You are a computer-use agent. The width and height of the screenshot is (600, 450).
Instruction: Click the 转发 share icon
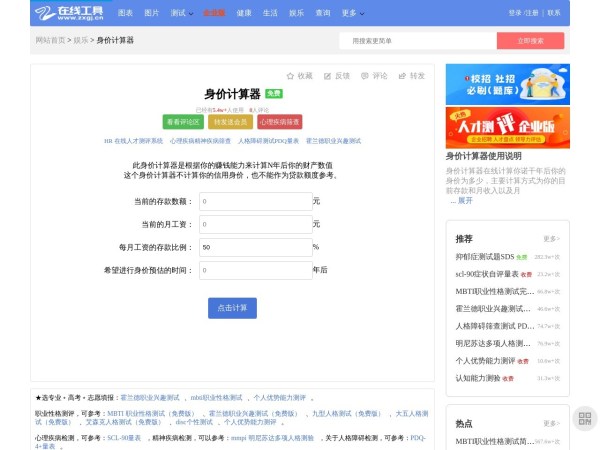pyautogui.click(x=402, y=75)
